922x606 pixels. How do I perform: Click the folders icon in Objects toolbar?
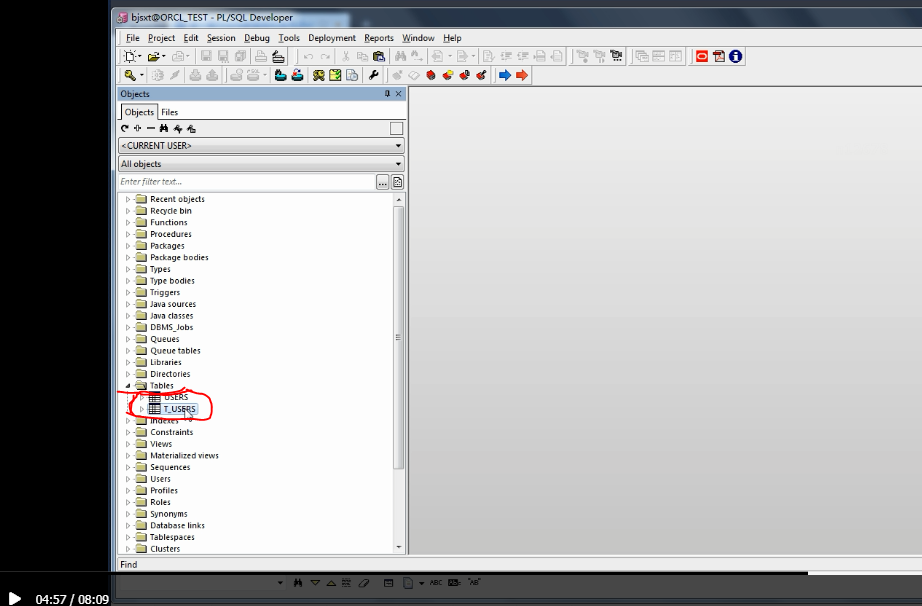tap(191, 128)
